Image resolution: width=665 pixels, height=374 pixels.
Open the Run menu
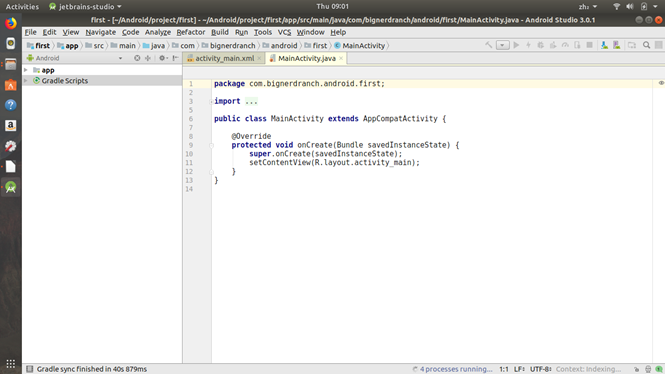click(241, 32)
